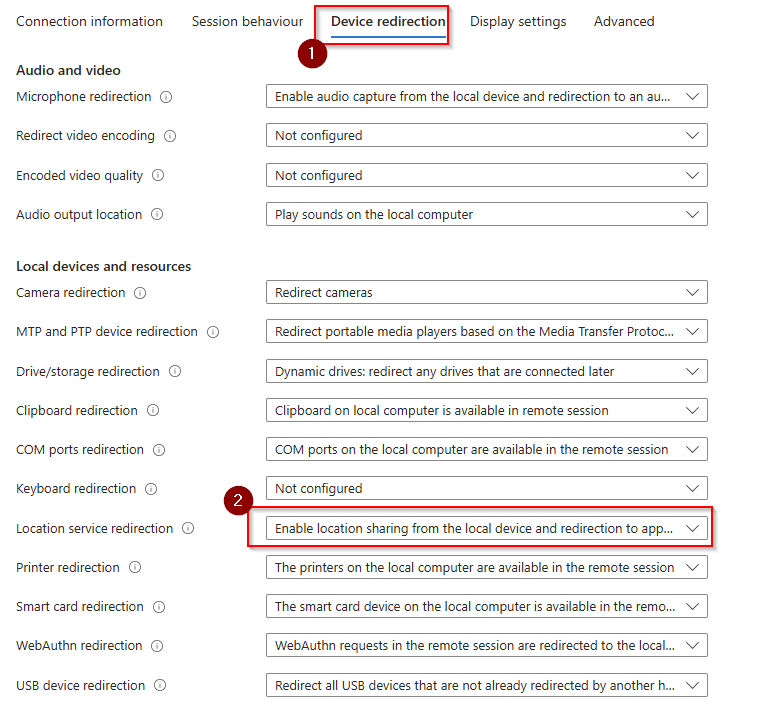The height and width of the screenshot is (722, 777).
Task: Select the Advanced tab
Action: pyautogui.click(x=624, y=22)
